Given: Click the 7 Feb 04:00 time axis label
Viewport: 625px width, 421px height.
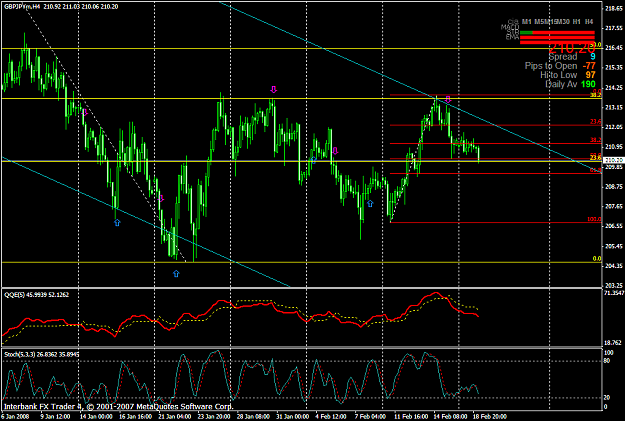Looking at the screenshot, I should tap(370, 417).
